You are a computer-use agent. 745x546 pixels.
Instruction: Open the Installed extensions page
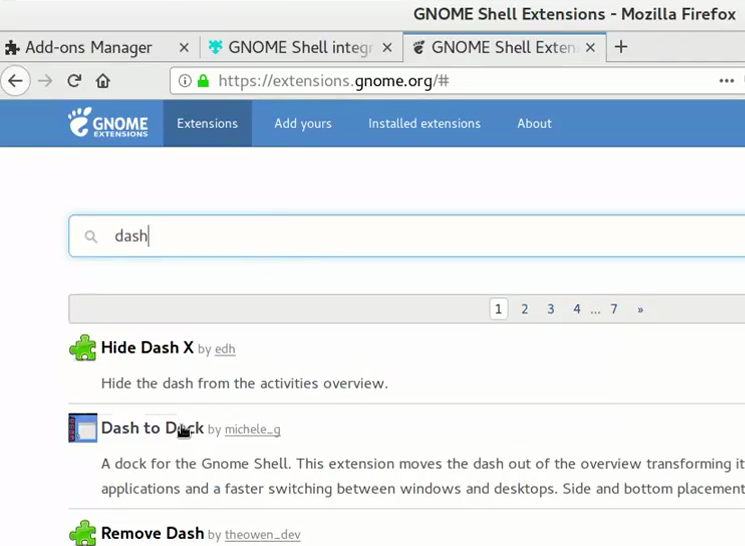pos(424,123)
